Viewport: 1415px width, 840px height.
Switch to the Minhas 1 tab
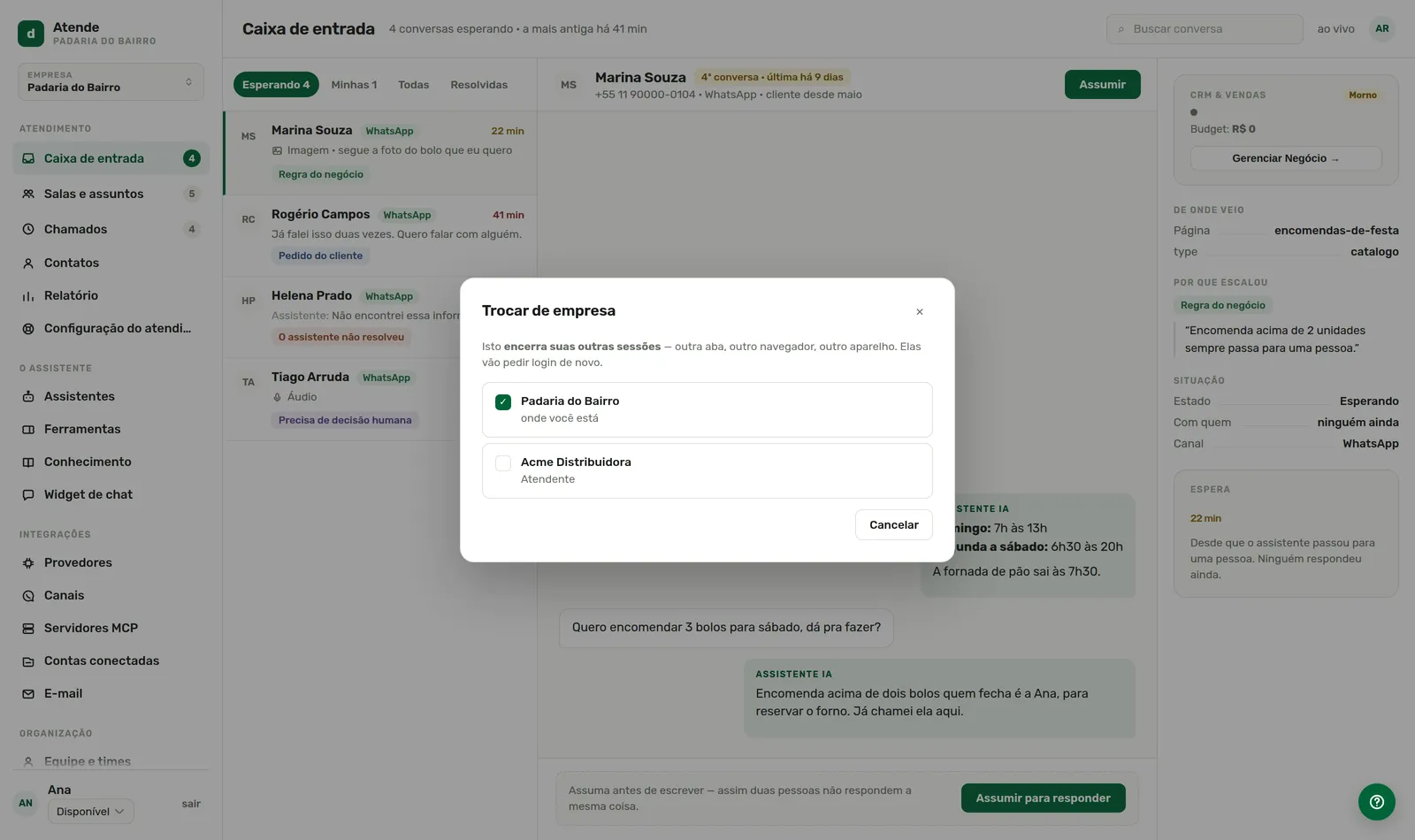[x=354, y=84]
